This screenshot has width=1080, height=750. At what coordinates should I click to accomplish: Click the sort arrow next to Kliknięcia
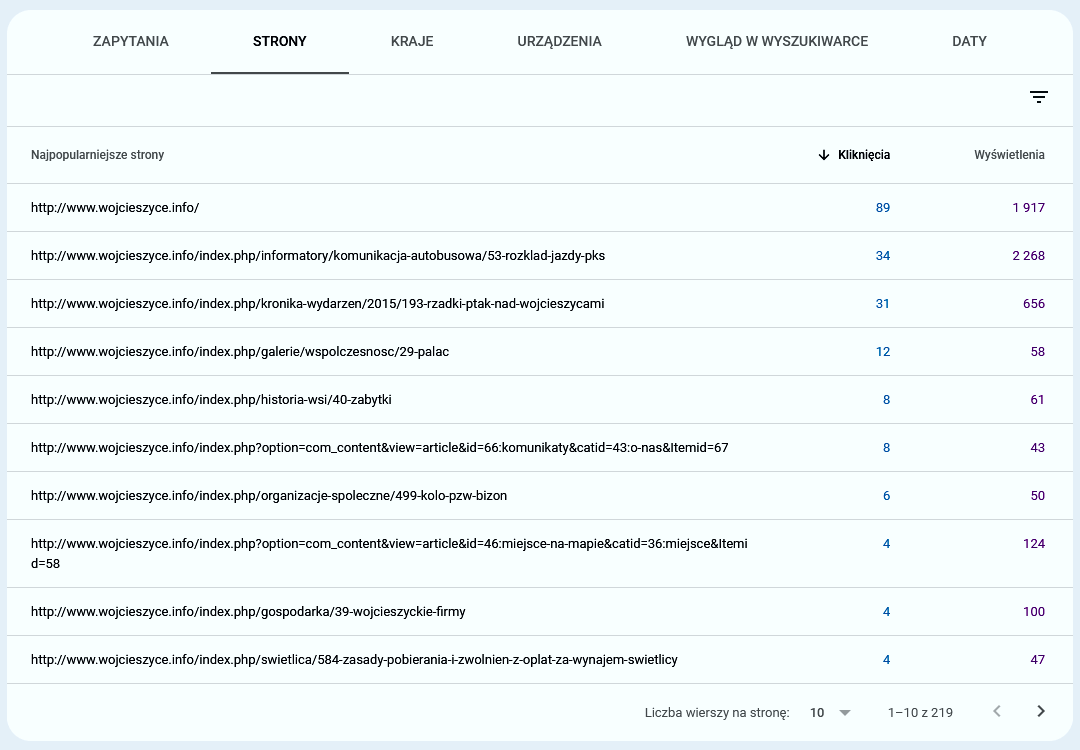point(823,155)
